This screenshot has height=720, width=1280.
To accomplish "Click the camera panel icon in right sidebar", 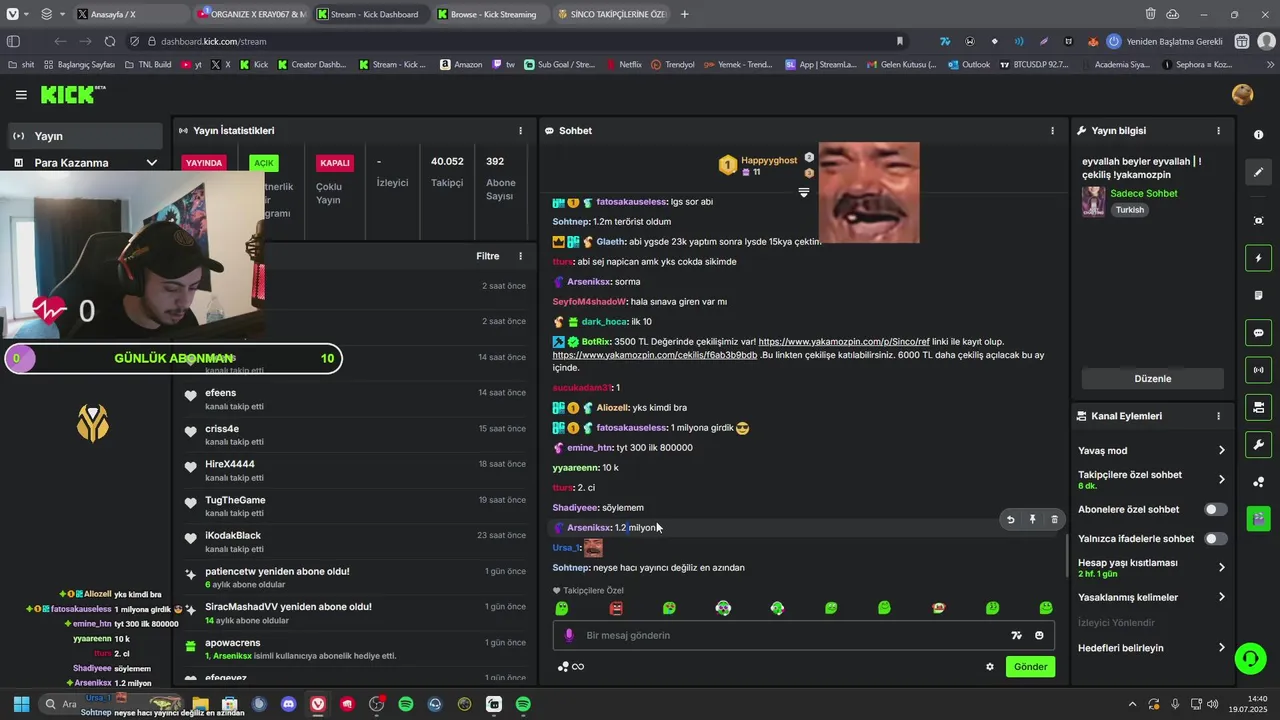I will 1259,407.
